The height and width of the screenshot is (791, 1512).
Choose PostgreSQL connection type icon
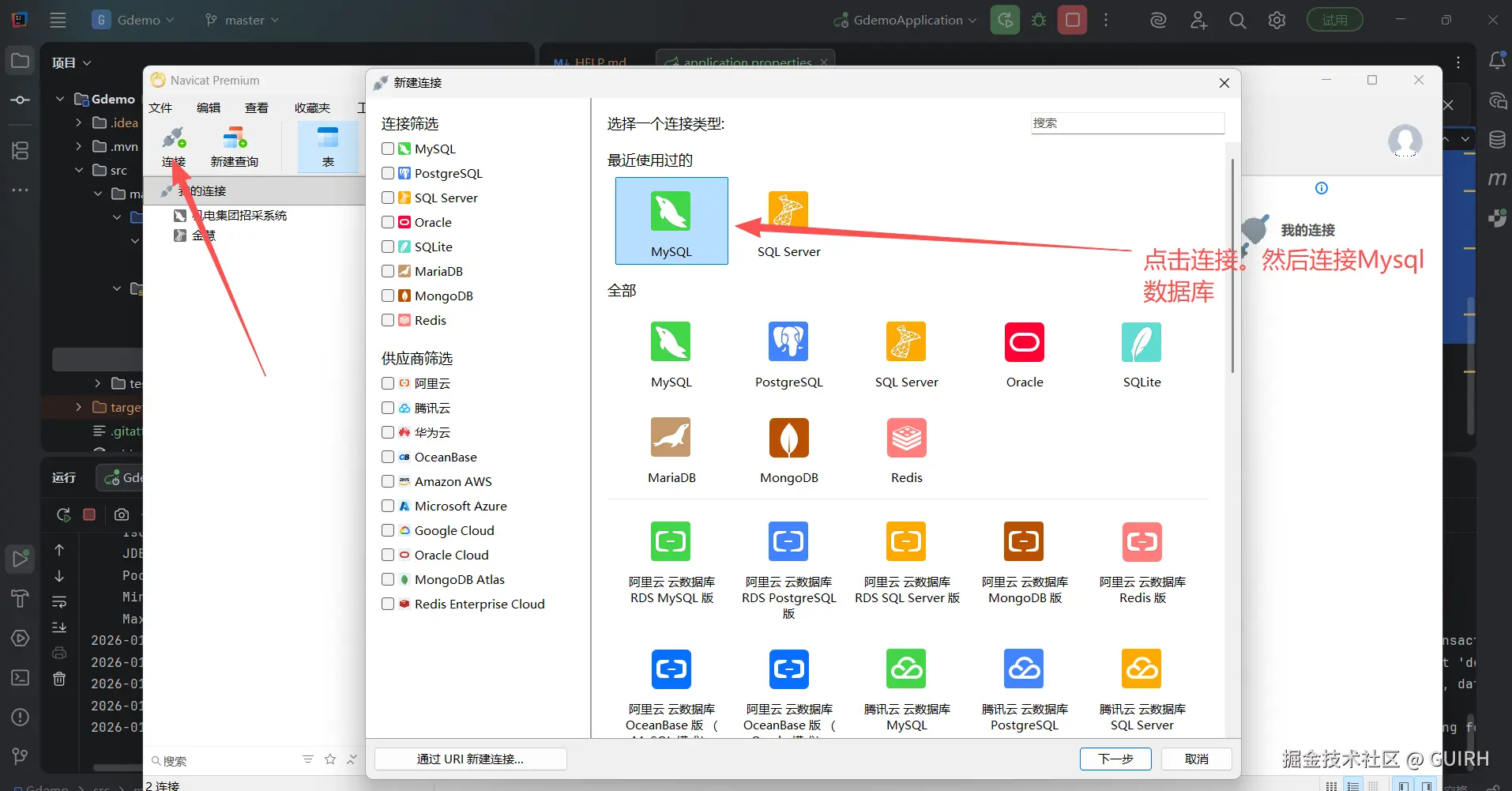click(788, 342)
